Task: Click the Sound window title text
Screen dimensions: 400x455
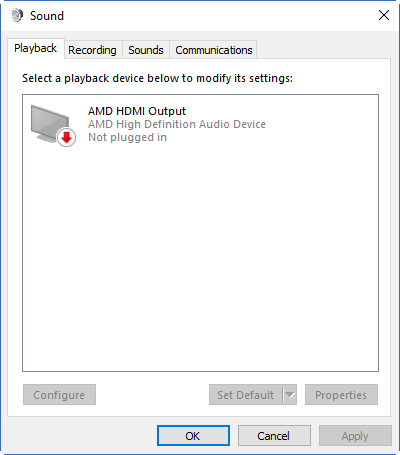Action: coord(47,16)
